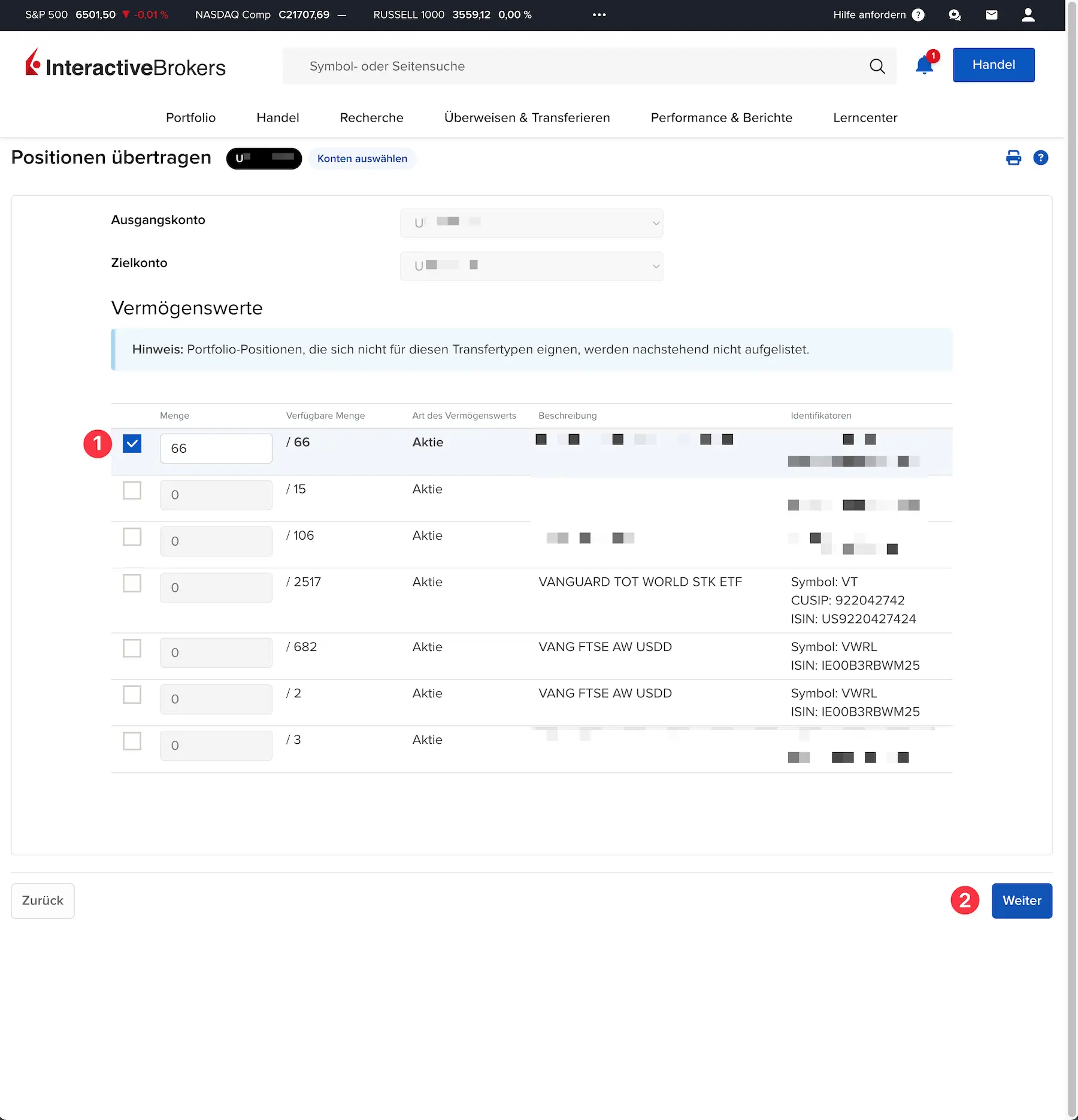Screen dimensions: 1078x1120
Task: Uncheck the checkbox for the 66-share row
Action: click(132, 444)
